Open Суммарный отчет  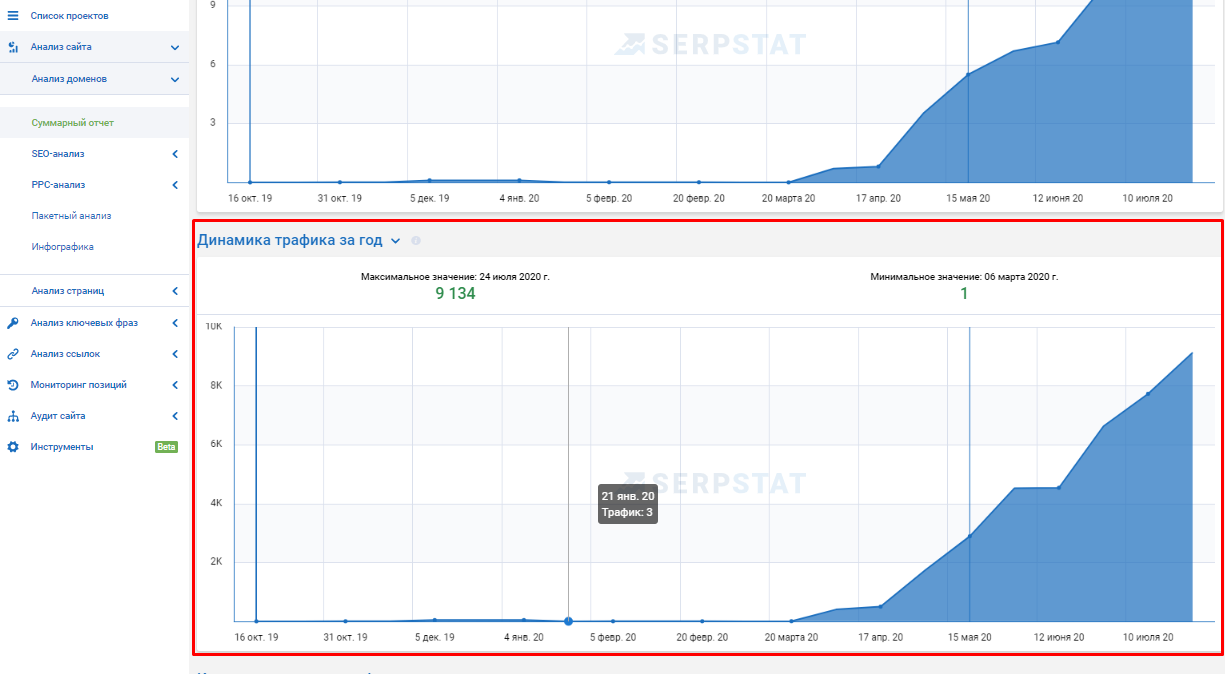(x=73, y=123)
